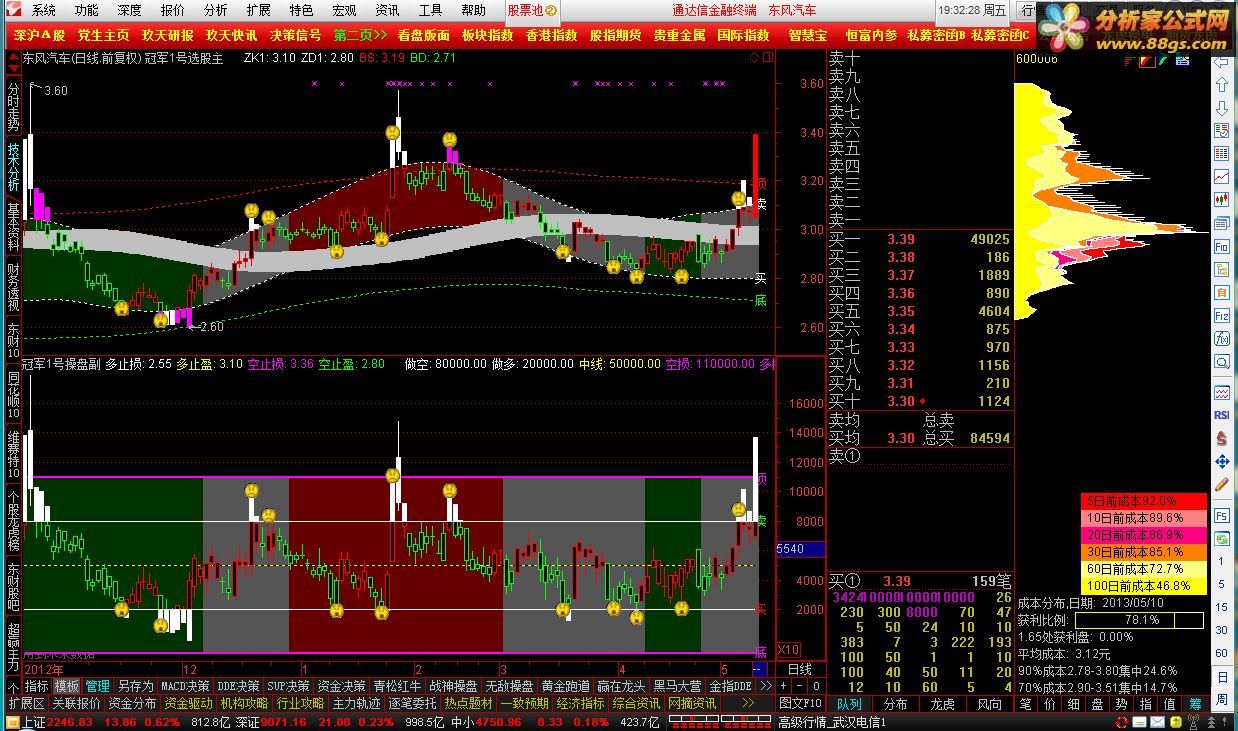Open the 分析 menu
Viewport: 1238px width, 731px height.
(x=215, y=10)
